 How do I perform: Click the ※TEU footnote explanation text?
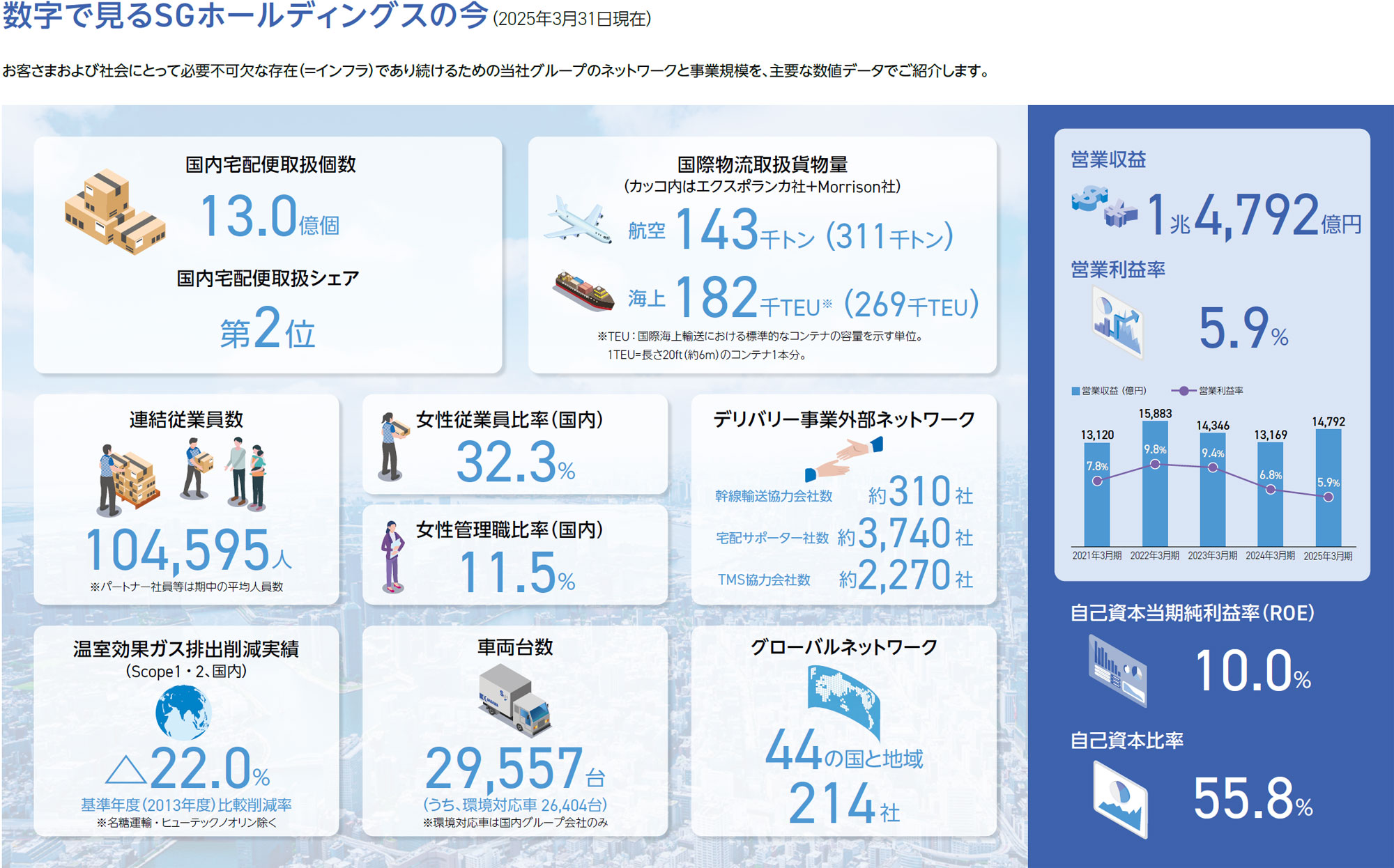pyautogui.click(x=761, y=346)
